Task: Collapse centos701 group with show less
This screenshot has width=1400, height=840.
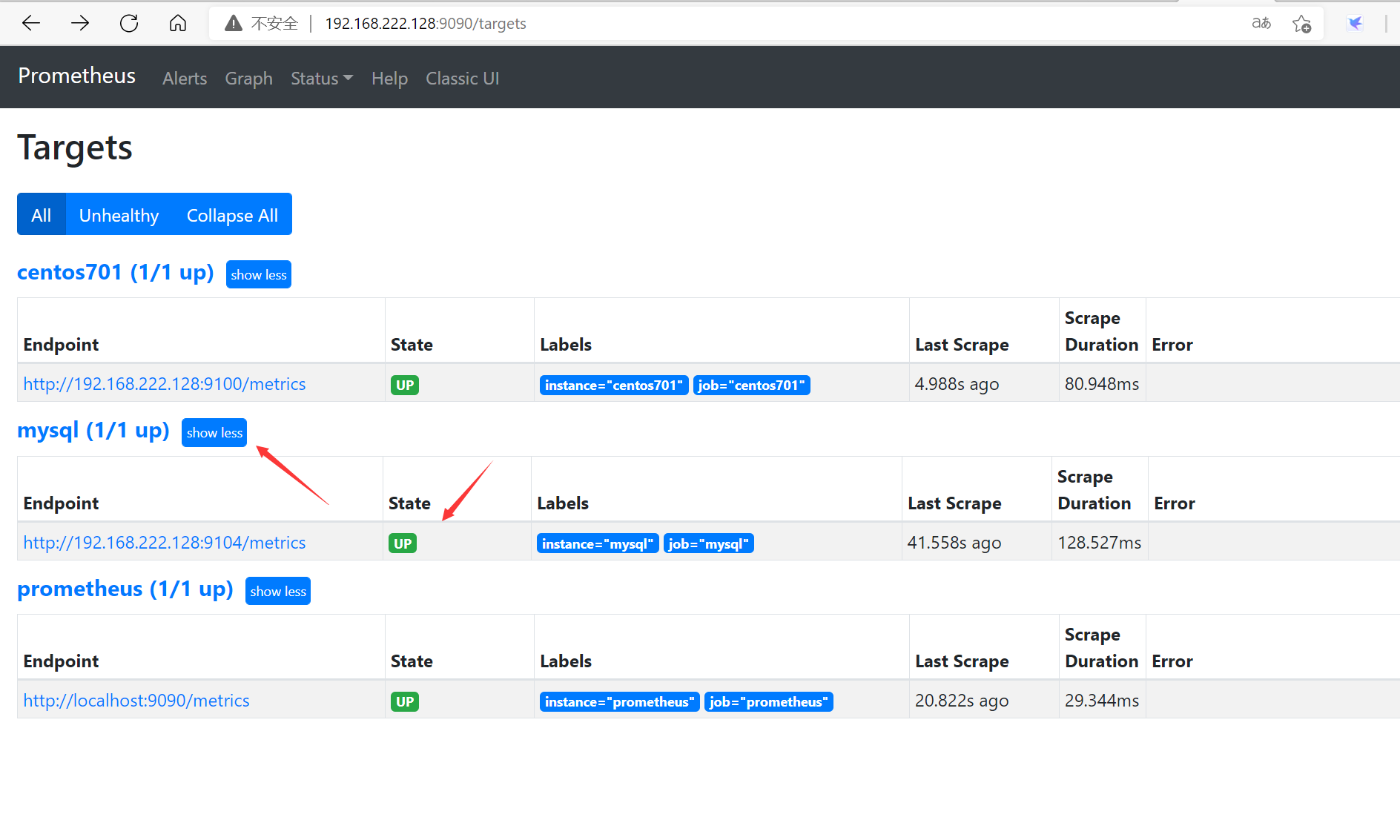Action: pos(259,274)
